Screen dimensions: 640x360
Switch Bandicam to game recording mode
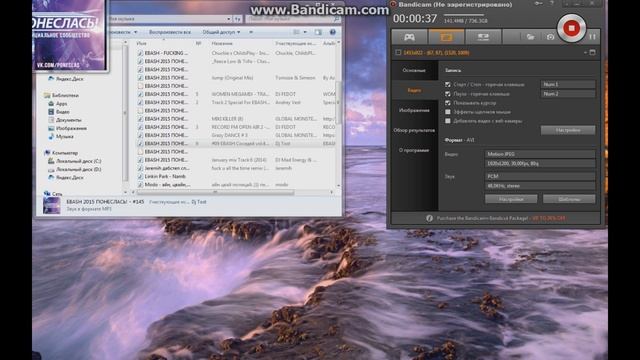409,37
